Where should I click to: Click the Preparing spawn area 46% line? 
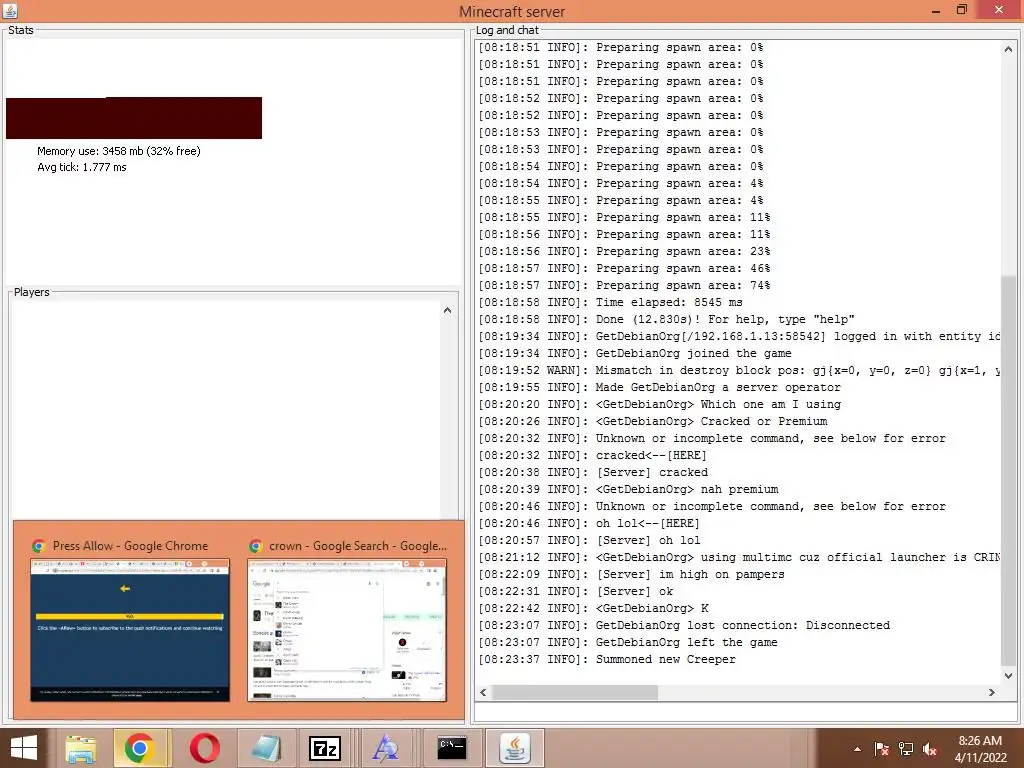pyautogui.click(x=624, y=268)
